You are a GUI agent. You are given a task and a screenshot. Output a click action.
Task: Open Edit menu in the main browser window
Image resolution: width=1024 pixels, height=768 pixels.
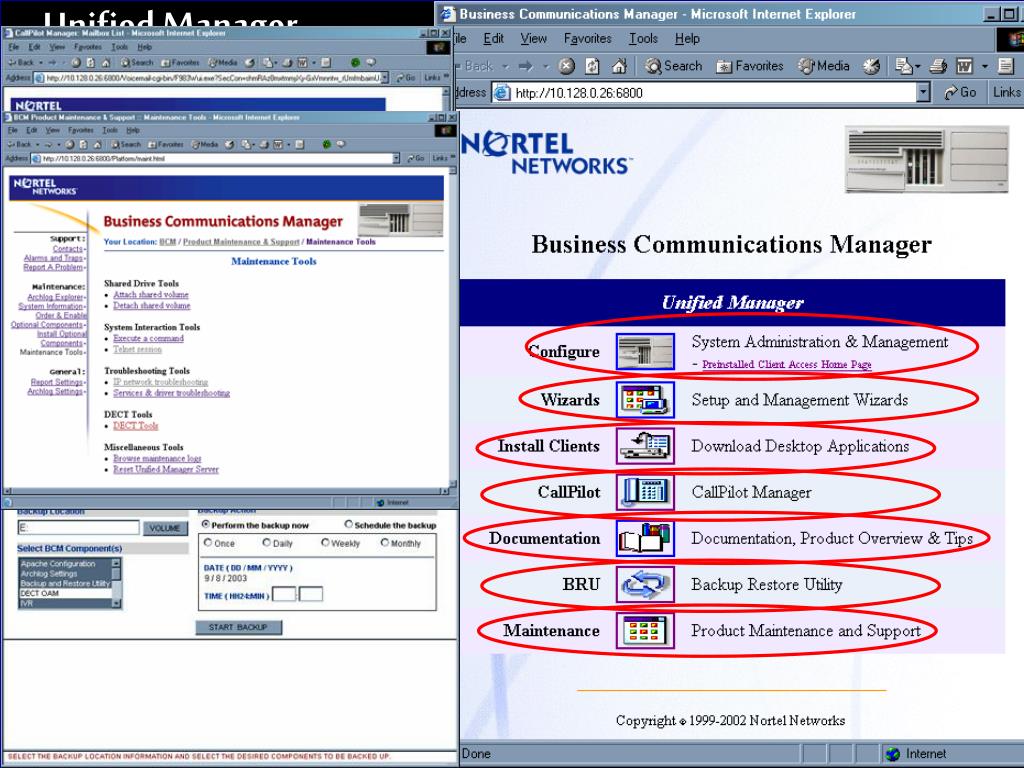pos(493,39)
